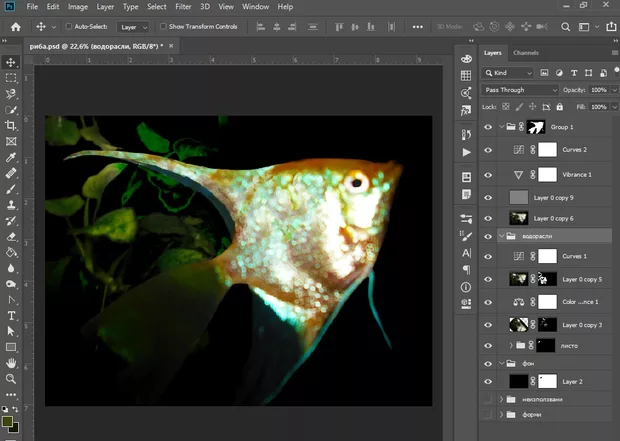Check Show Transform Controls option
Viewport: 620px width, 441px height.
(165, 27)
